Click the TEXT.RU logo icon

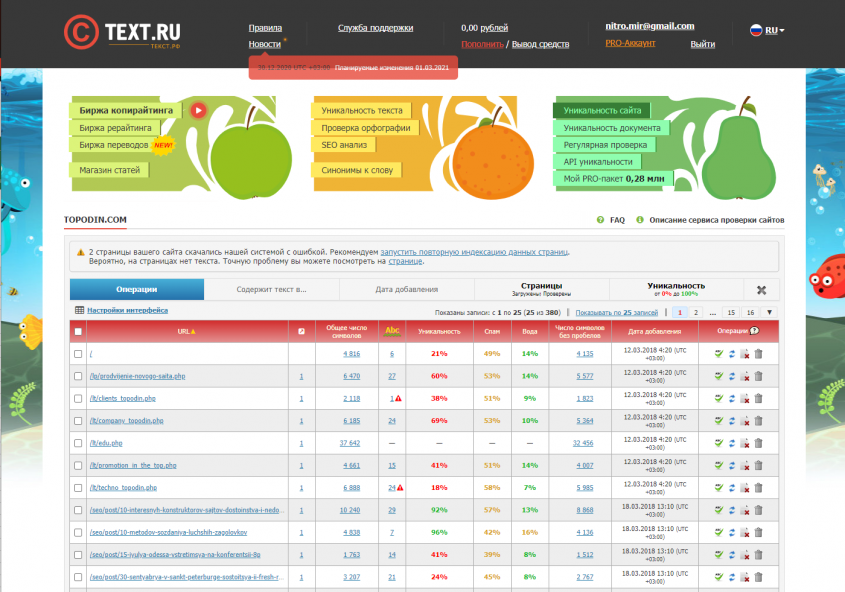pos(79,32)
